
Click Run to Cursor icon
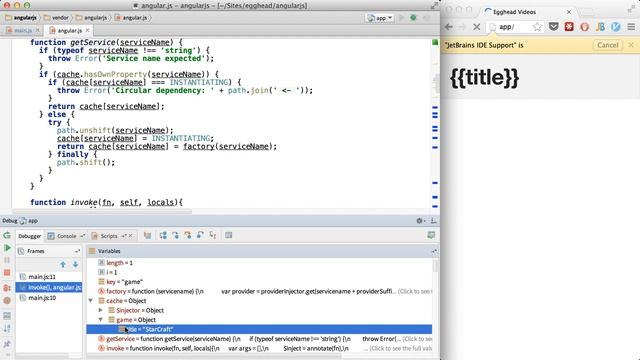click(213, 236)
